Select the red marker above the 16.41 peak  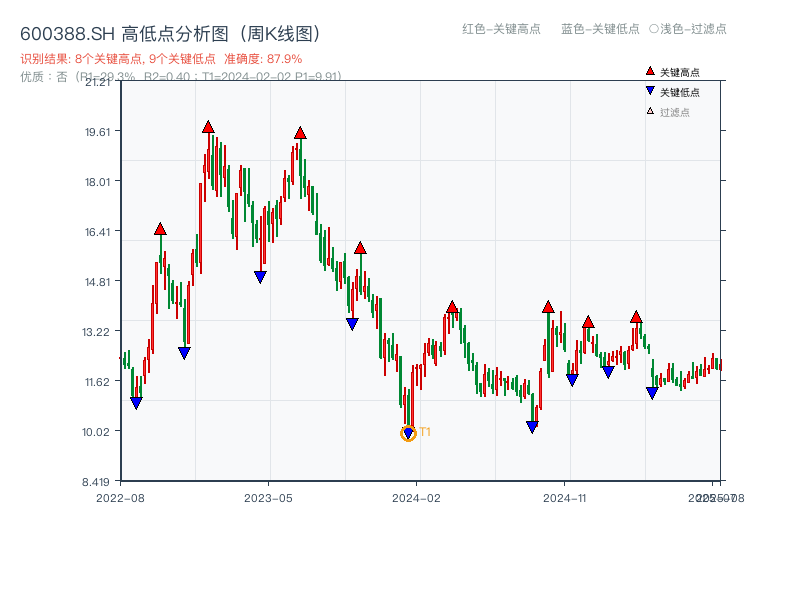coord(160,228)
